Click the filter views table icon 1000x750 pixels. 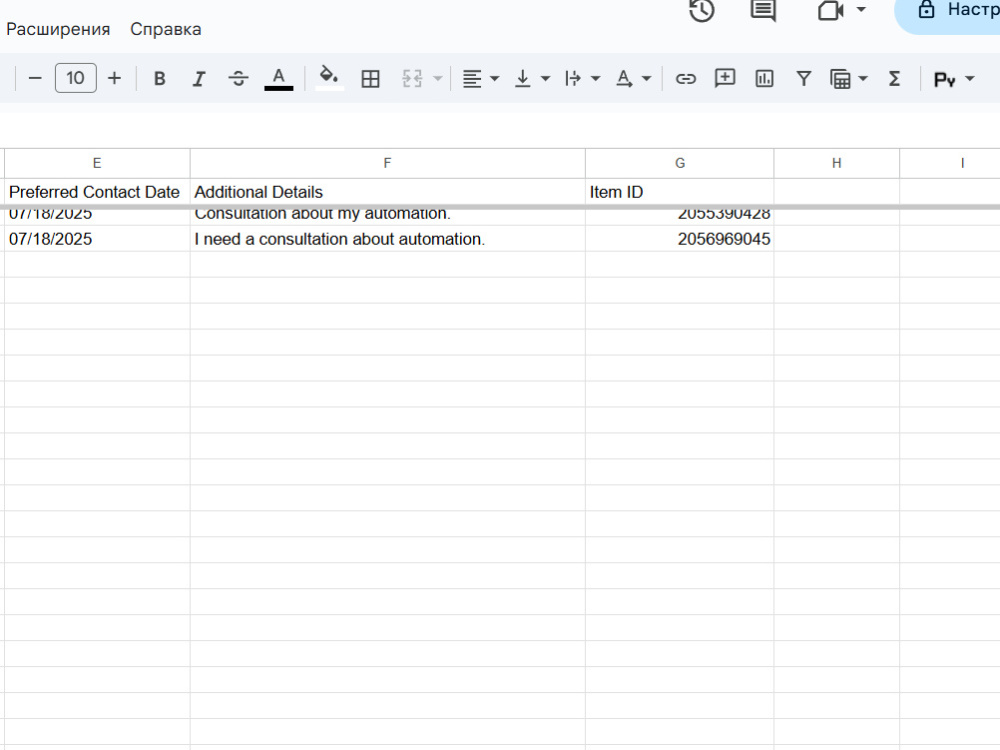pos(841,78)
